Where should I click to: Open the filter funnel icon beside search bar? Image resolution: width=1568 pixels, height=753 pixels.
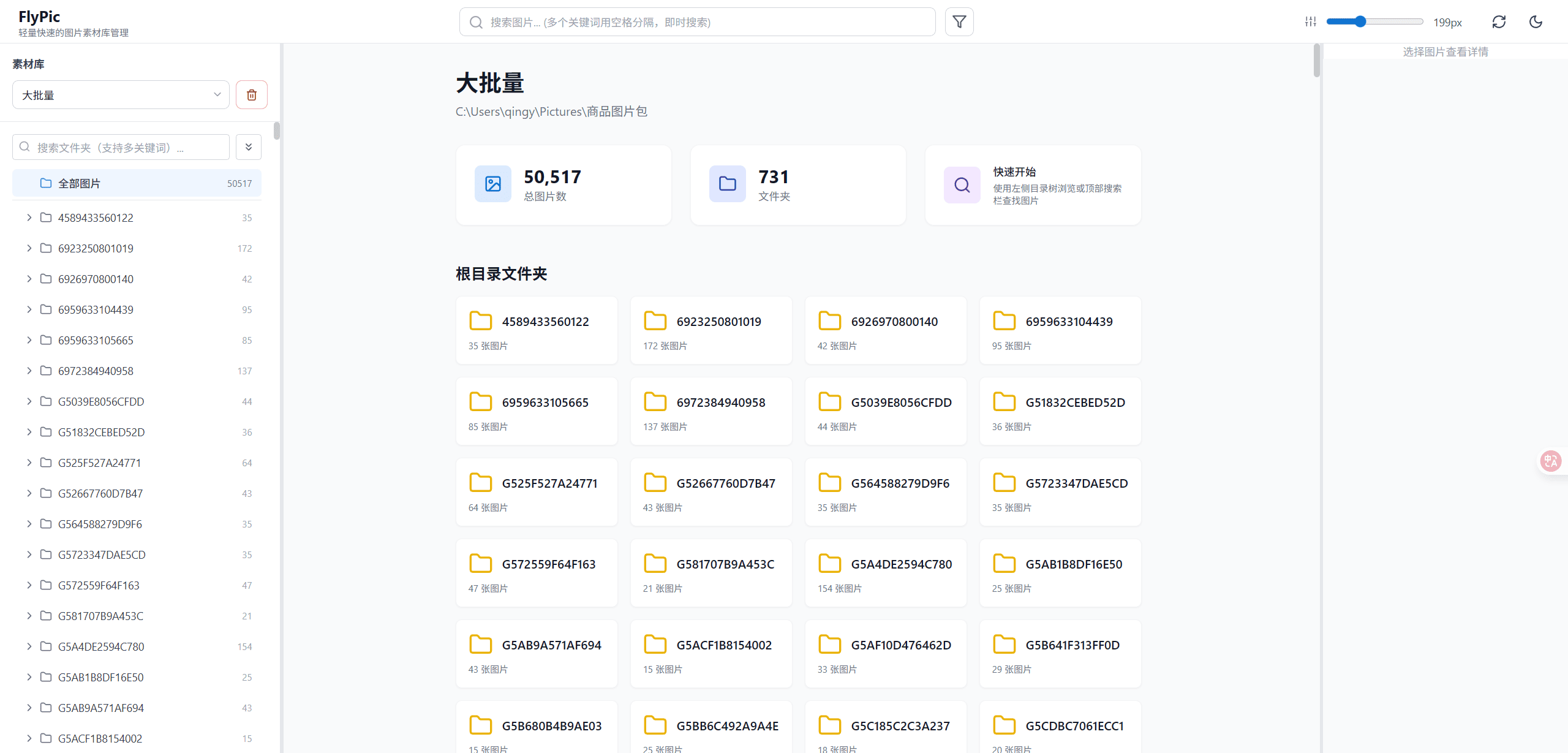pos(959,21)
